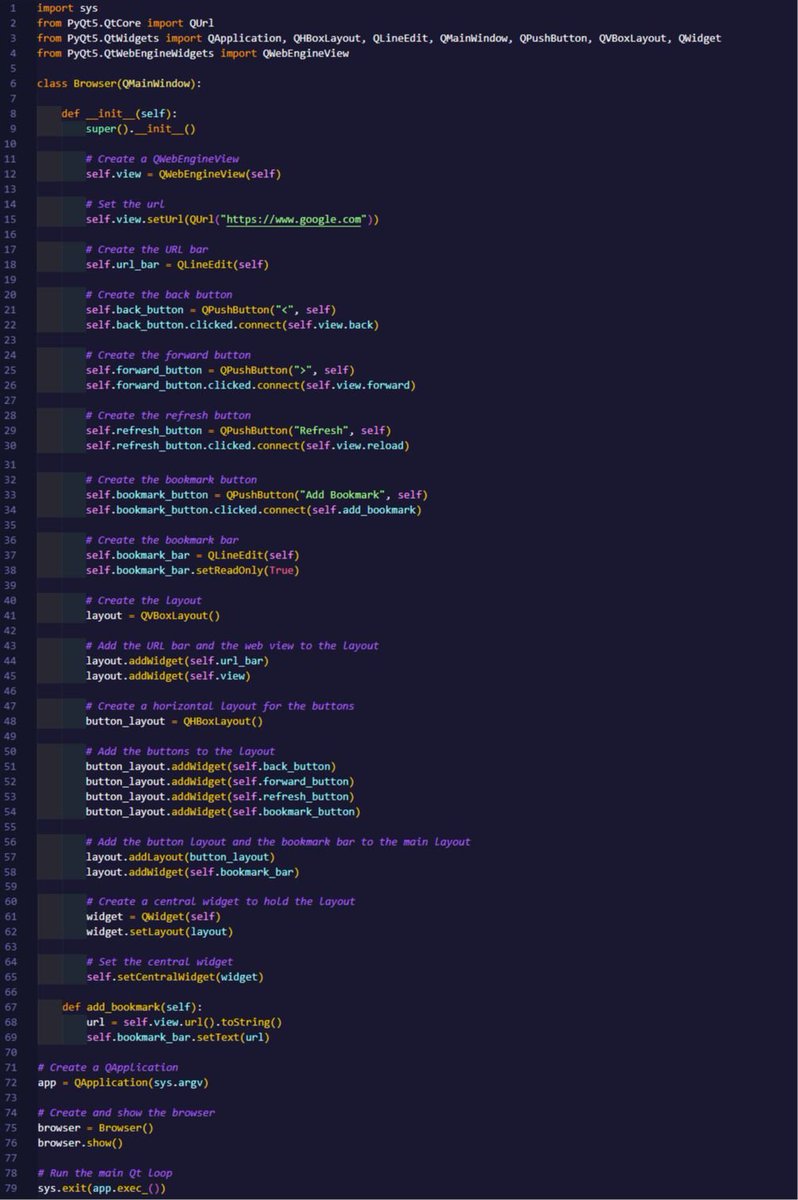Click the comment "# Create the bookmark bar"
Image resolution: width=798 pixels, height=1200 pixels.
(162, 540)
